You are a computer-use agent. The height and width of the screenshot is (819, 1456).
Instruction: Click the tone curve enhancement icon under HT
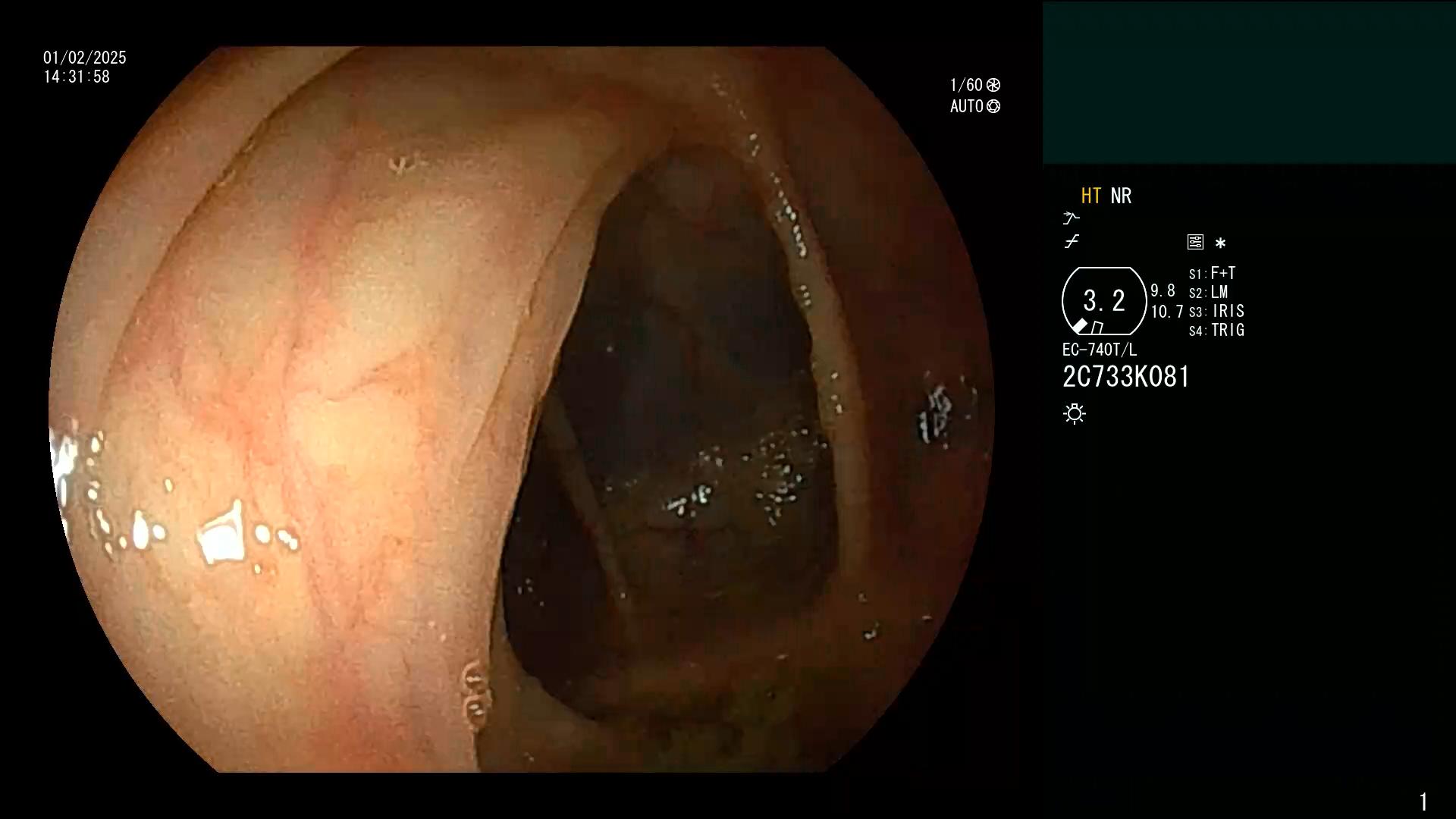(1071, 218)
